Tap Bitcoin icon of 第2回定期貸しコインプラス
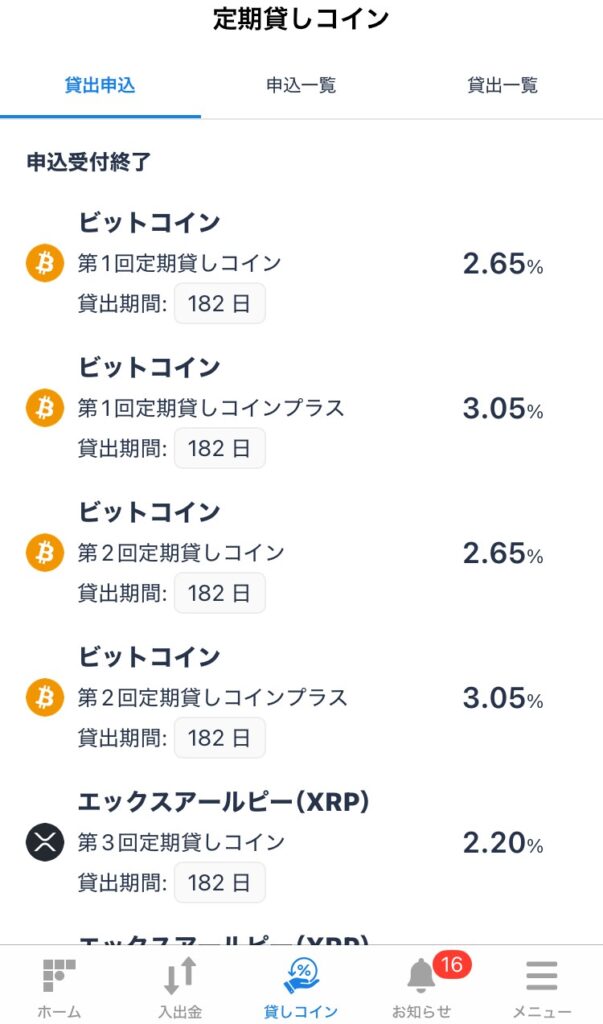 tap(44, 697)
